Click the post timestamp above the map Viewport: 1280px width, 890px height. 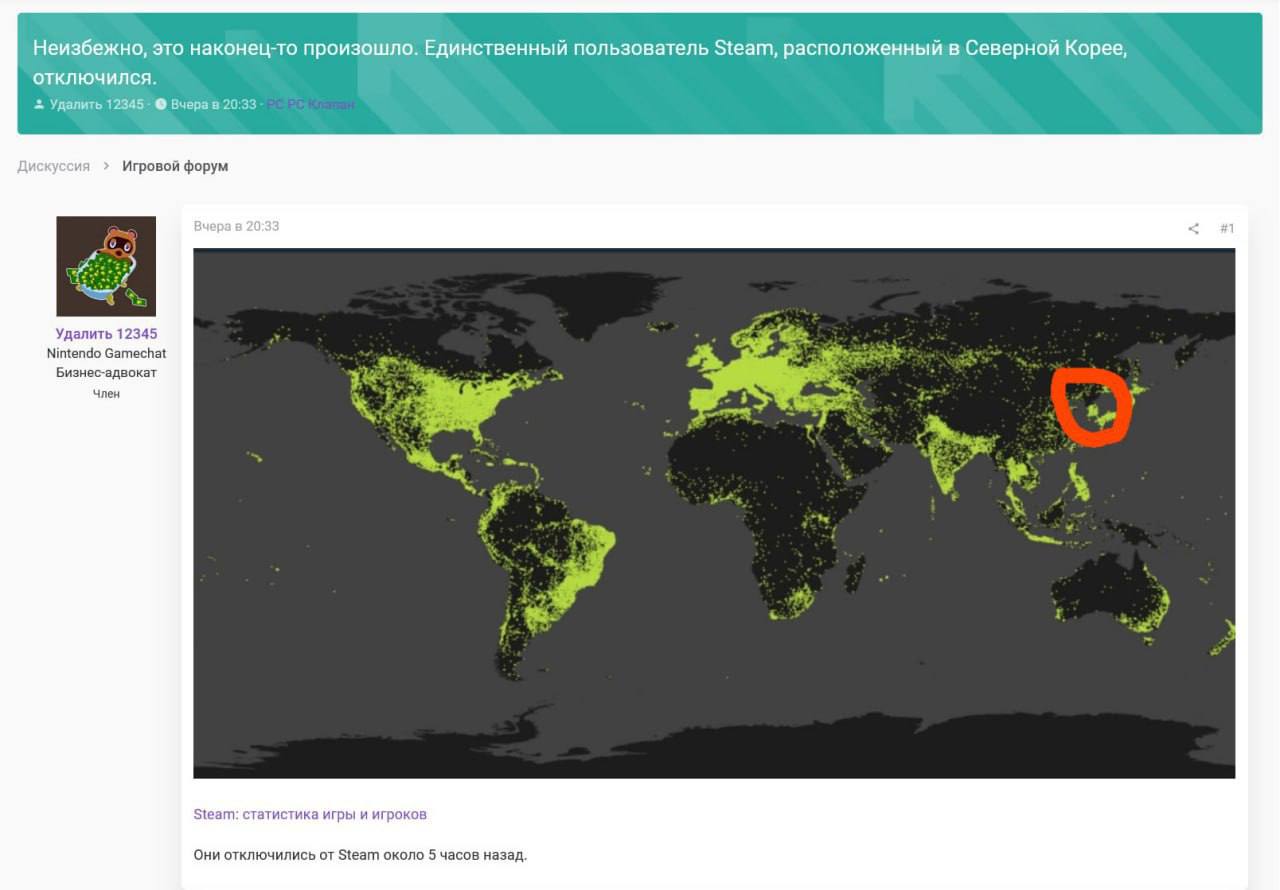236,226
